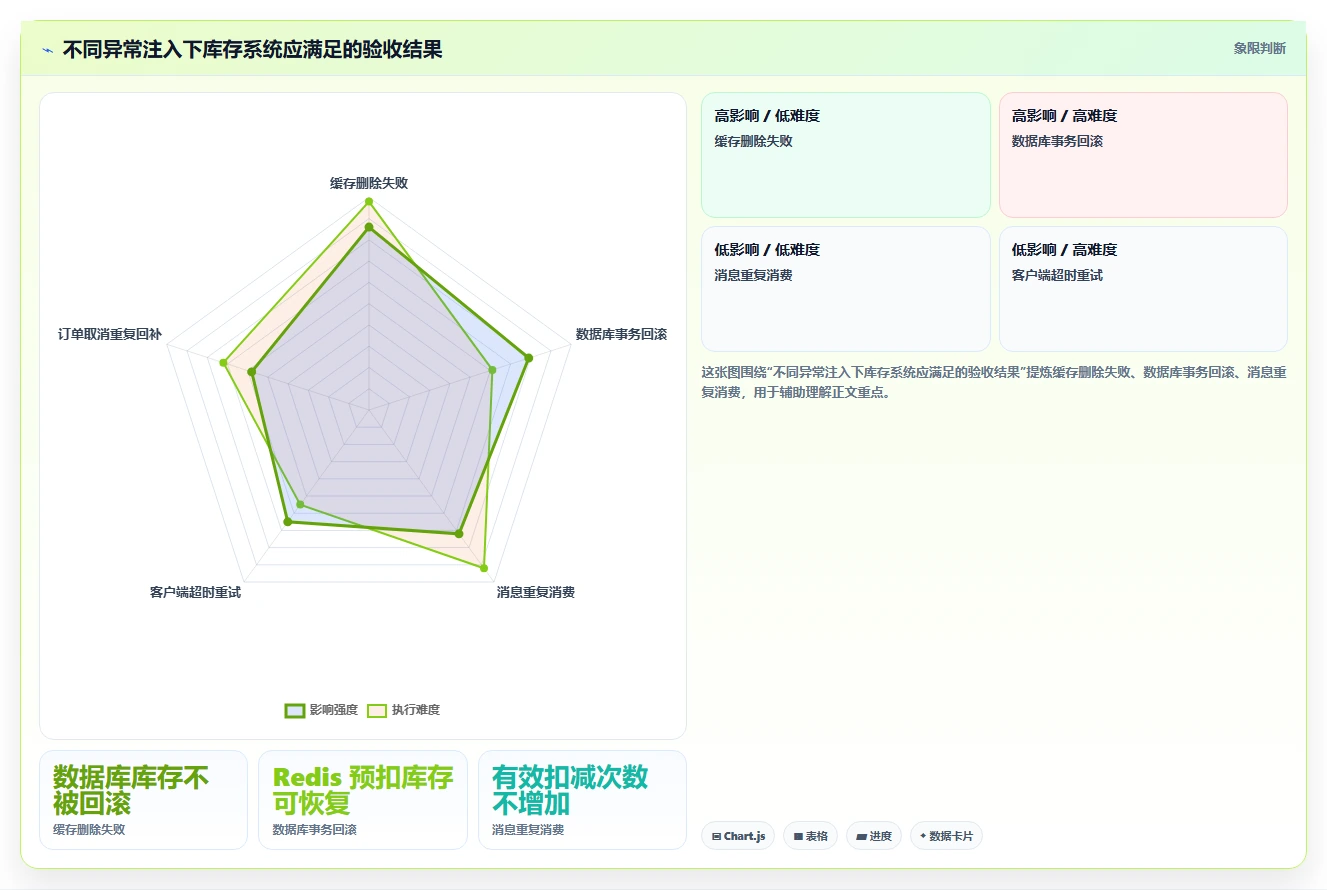Toggle the 执行难度 legend swatch

[x=377, y=710]
